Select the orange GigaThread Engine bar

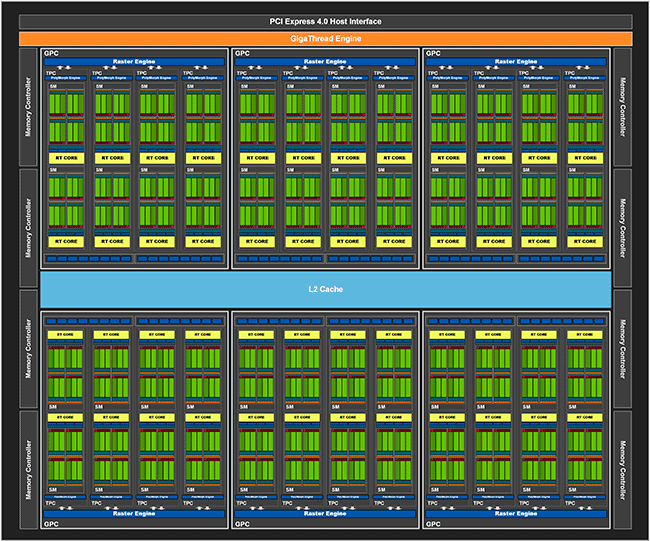pyautogui.click(x=325, y=38)
